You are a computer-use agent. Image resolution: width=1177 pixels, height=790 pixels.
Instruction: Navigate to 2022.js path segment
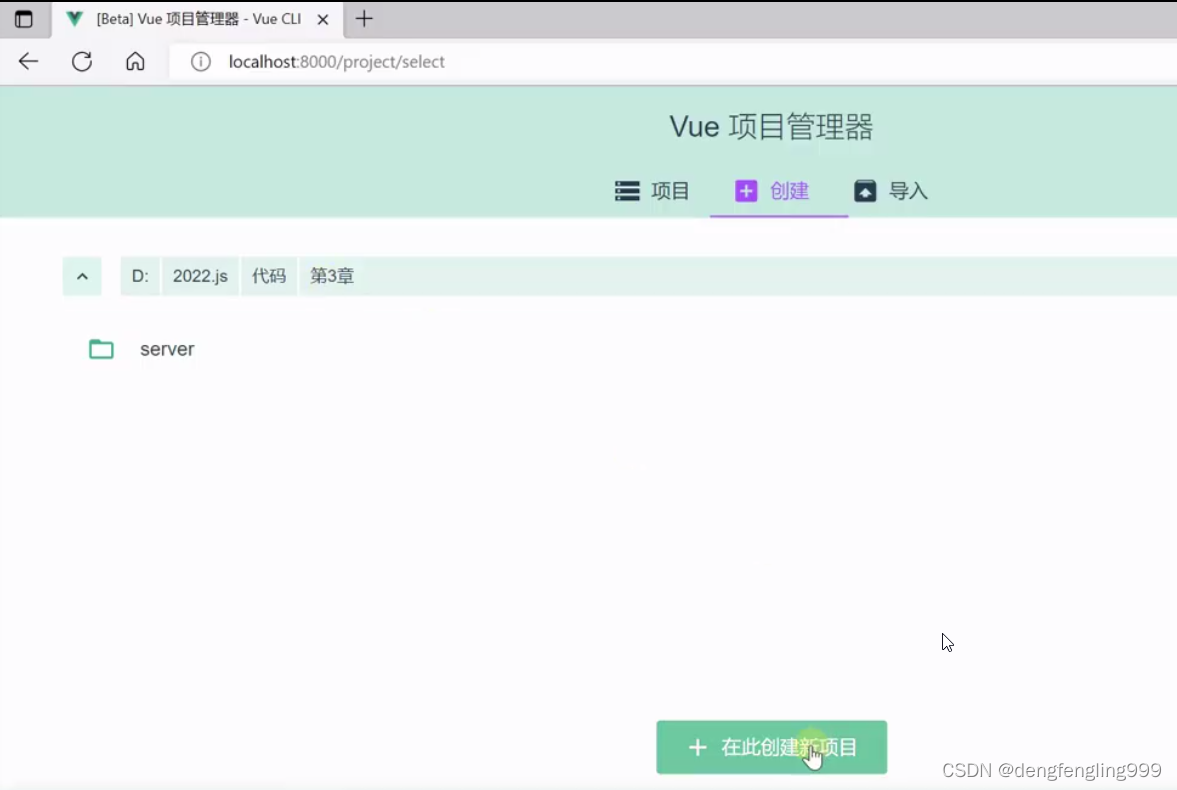[x=200, y=276]
